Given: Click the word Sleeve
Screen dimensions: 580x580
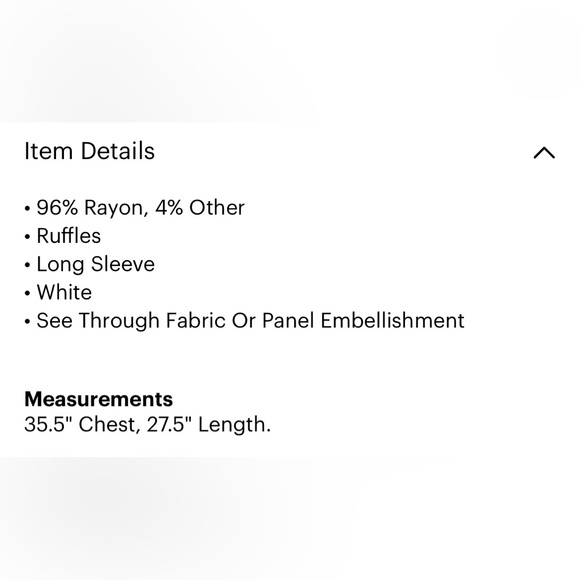Looking at the screenshot, I should click(x=123, y=264).
